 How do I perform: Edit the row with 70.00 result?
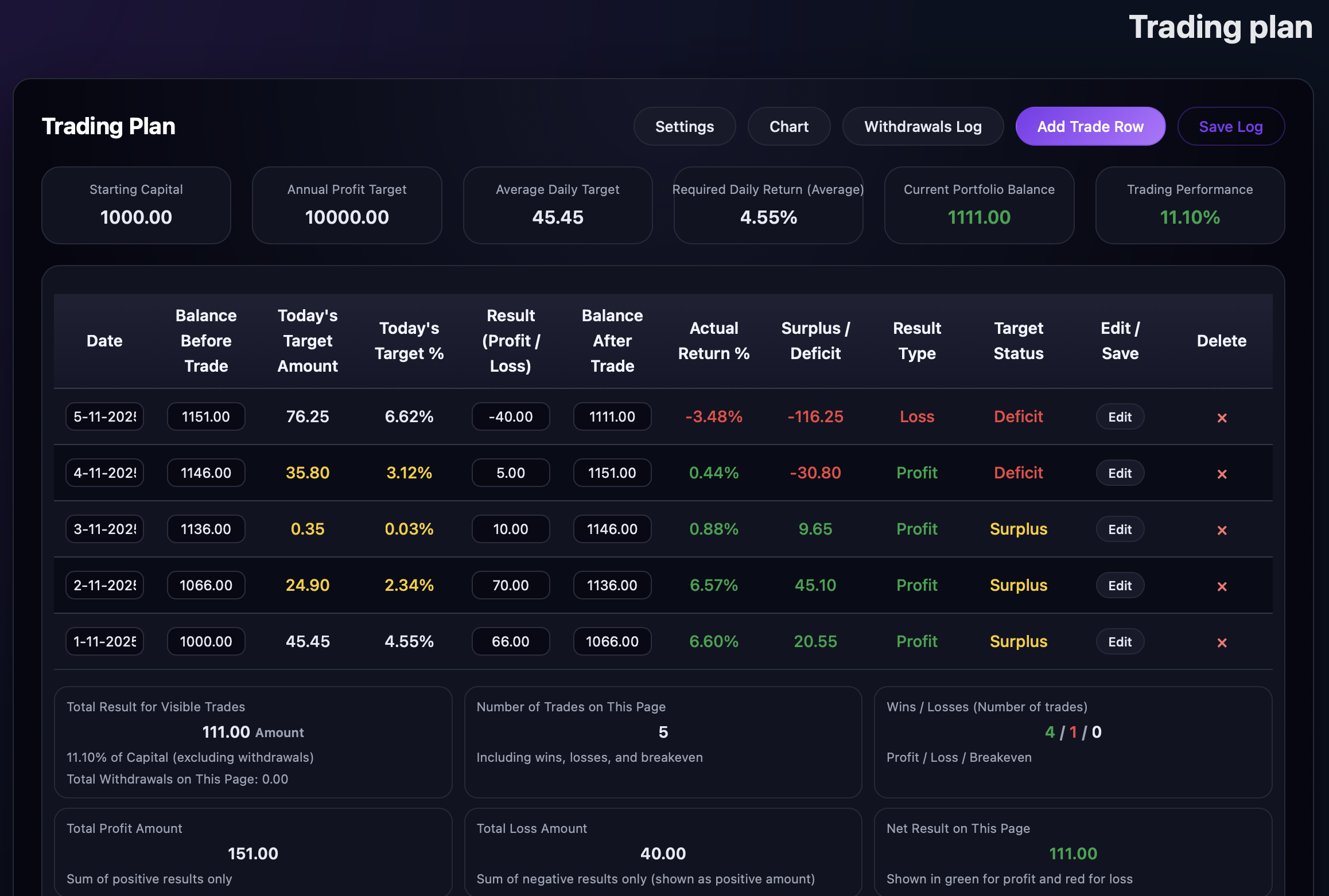point(1120,586)
